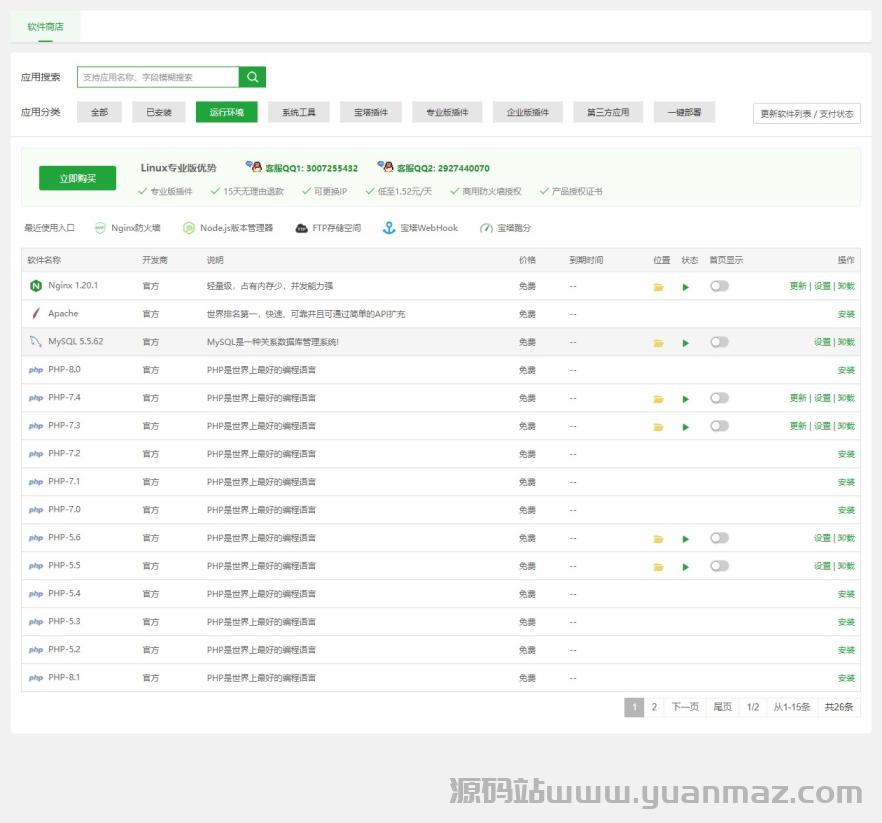Image resolution: width=882 pixels, height=823 pixels.
Task: Click the MySQL dolphin icon
Action: [35, 341]
